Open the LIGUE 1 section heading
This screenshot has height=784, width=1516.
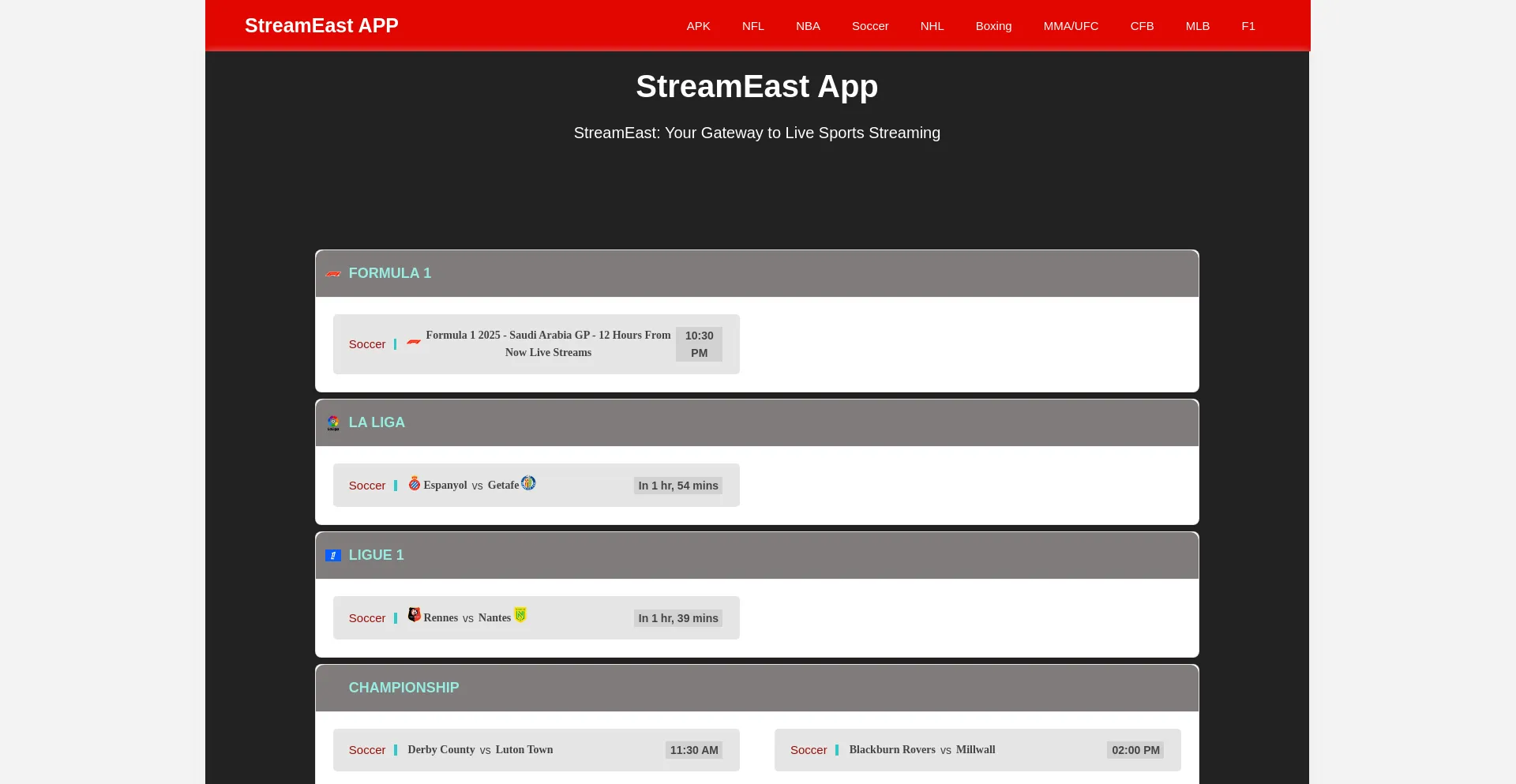[376, 555]
